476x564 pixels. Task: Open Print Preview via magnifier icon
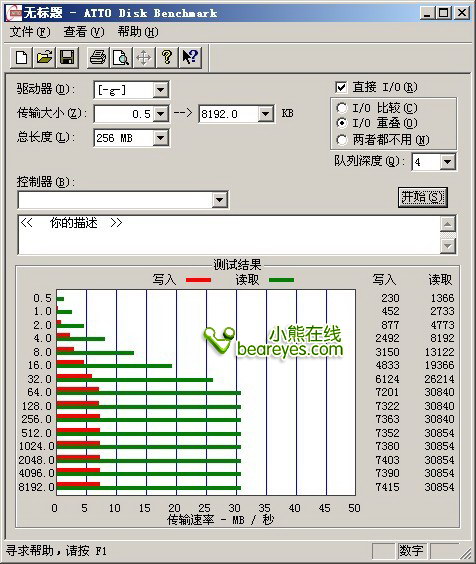pos(121,57)
